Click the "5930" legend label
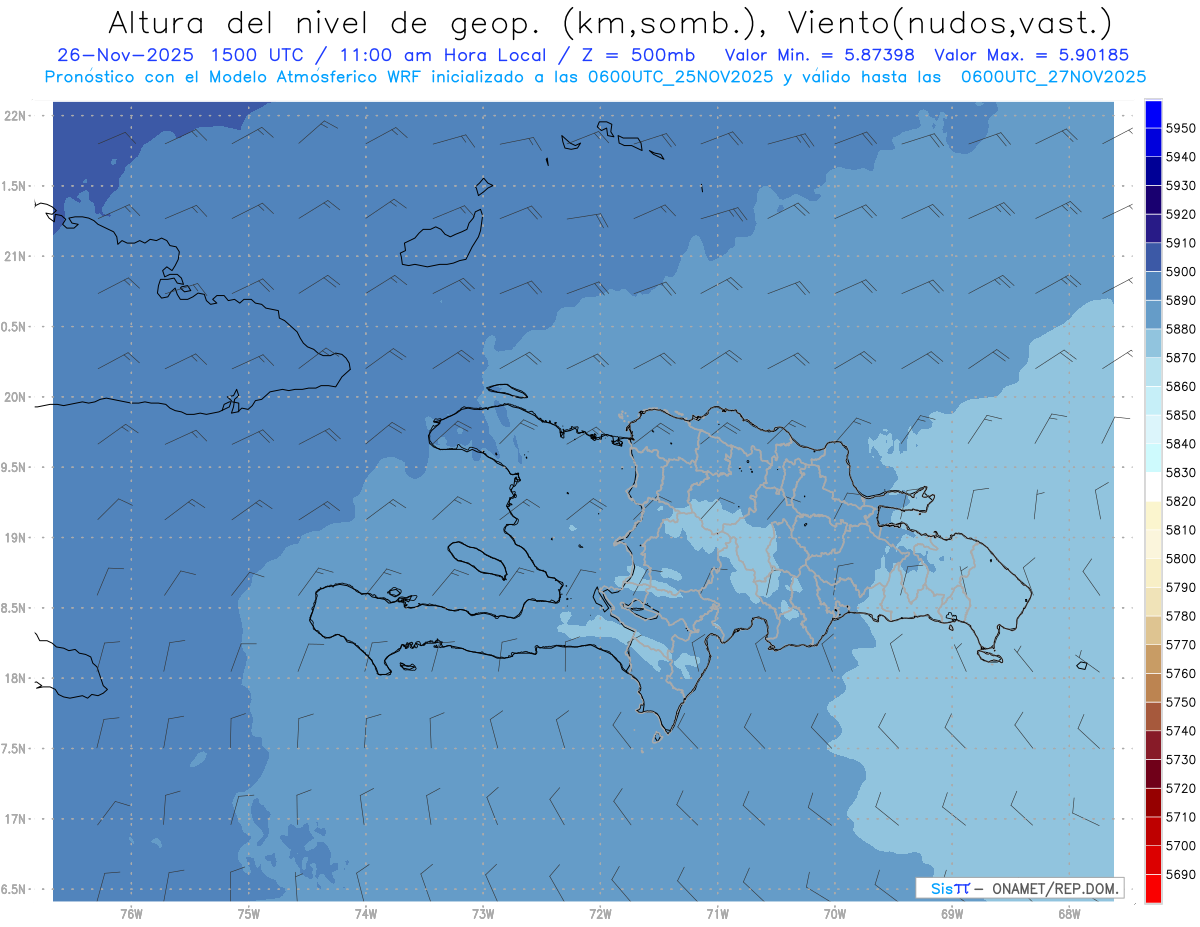Image resolution: width=1200 pixels, height=927 pixels. point(1181,186)
